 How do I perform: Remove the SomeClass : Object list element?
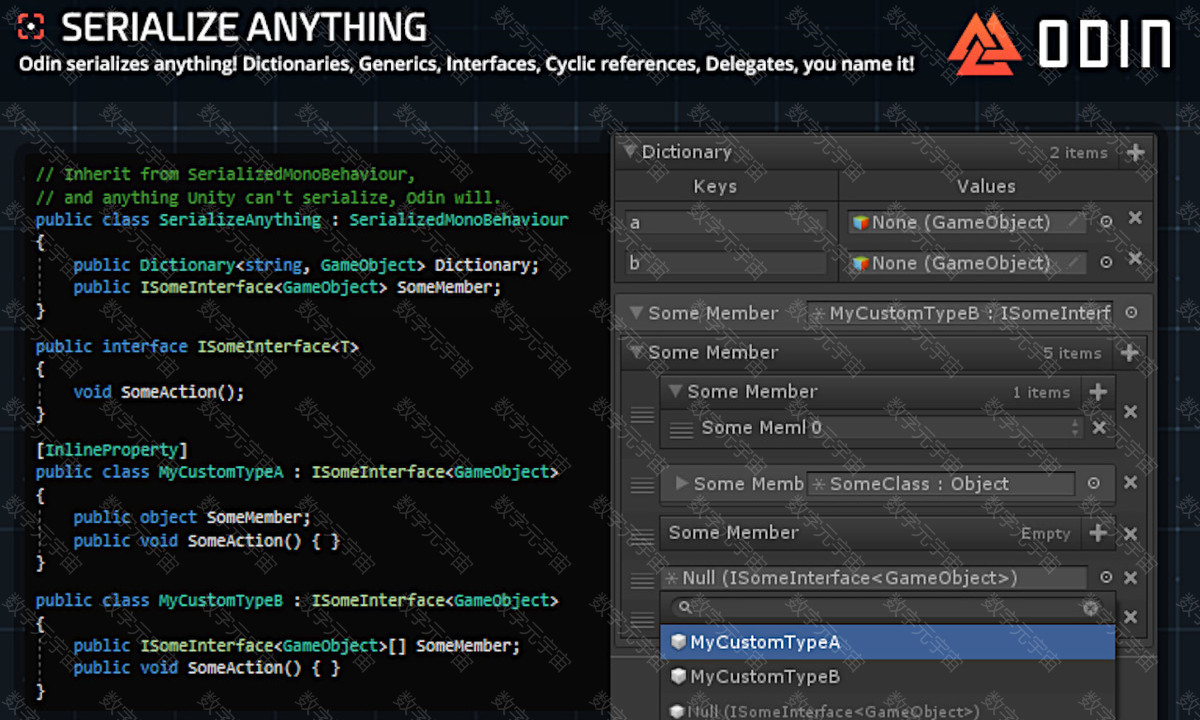tap(1130, 483)
